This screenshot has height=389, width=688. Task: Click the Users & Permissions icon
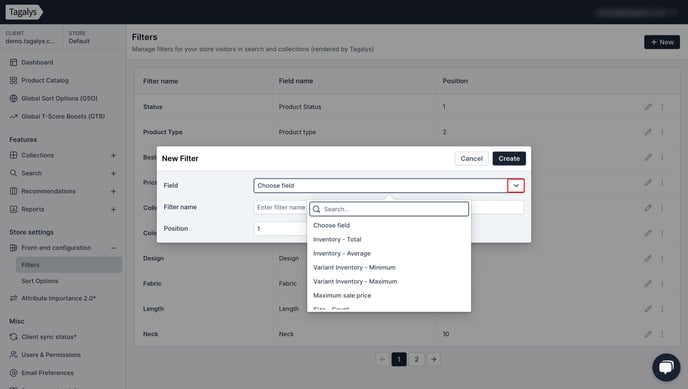[14, 355]
